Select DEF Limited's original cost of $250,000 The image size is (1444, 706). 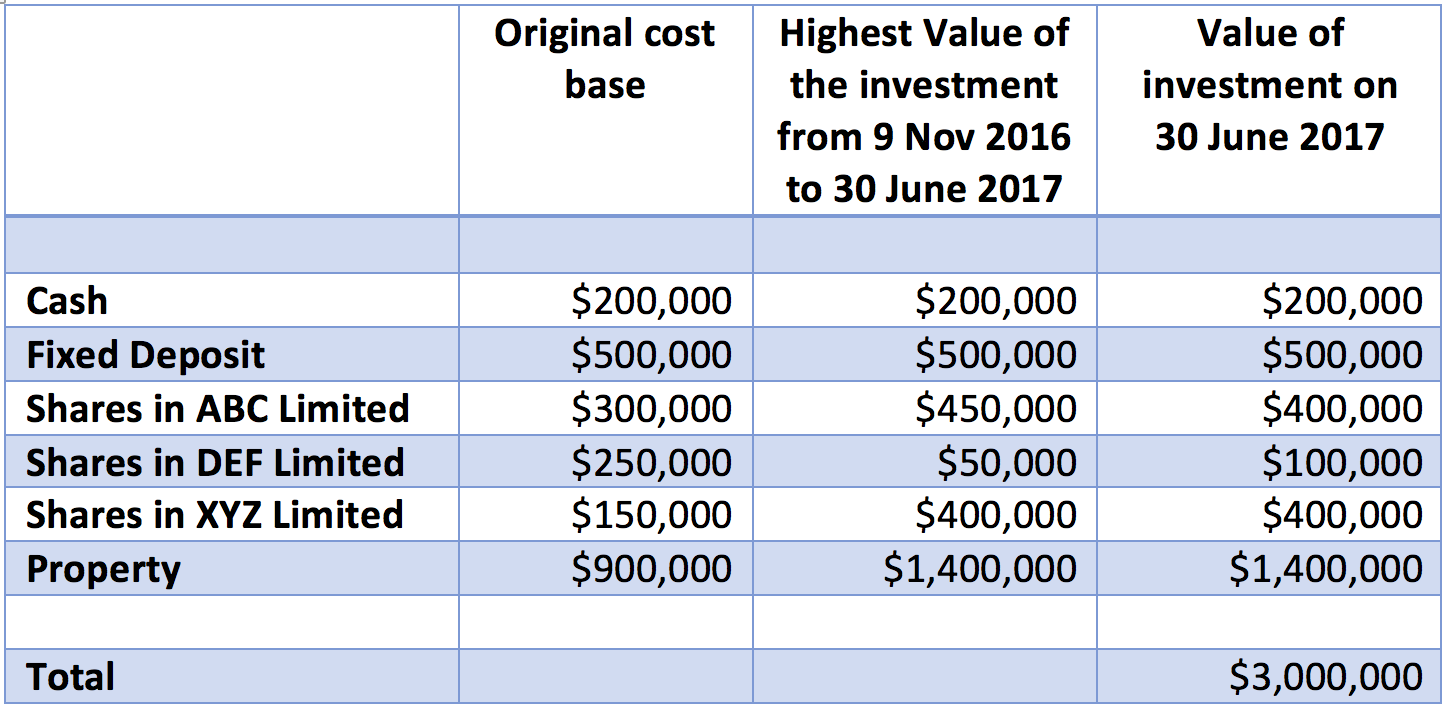pyautogui.click(x=651, y=462)
